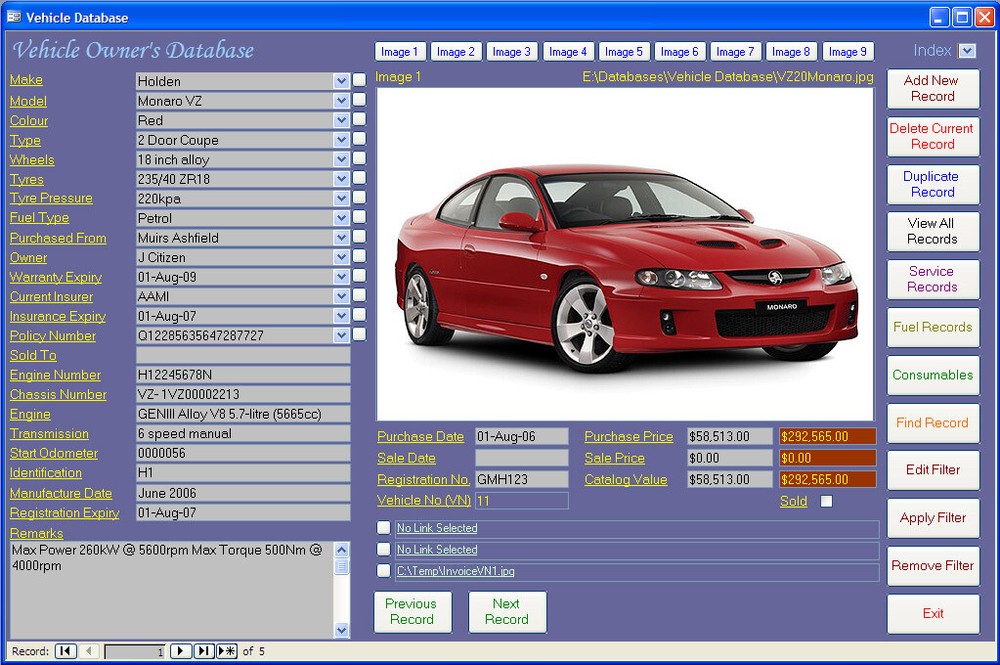Go to the first record using navigator icon
The width and height of the screenshot is (1000, 665).
64,650
